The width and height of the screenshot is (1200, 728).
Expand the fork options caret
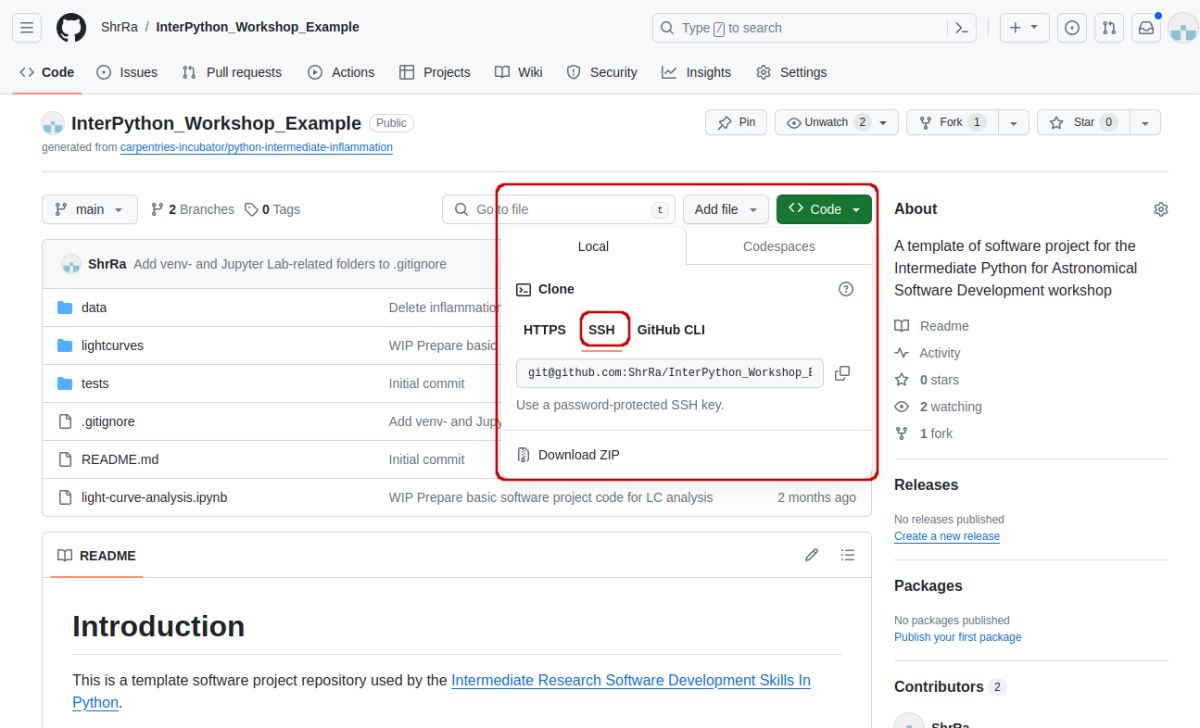(1013, 122)
